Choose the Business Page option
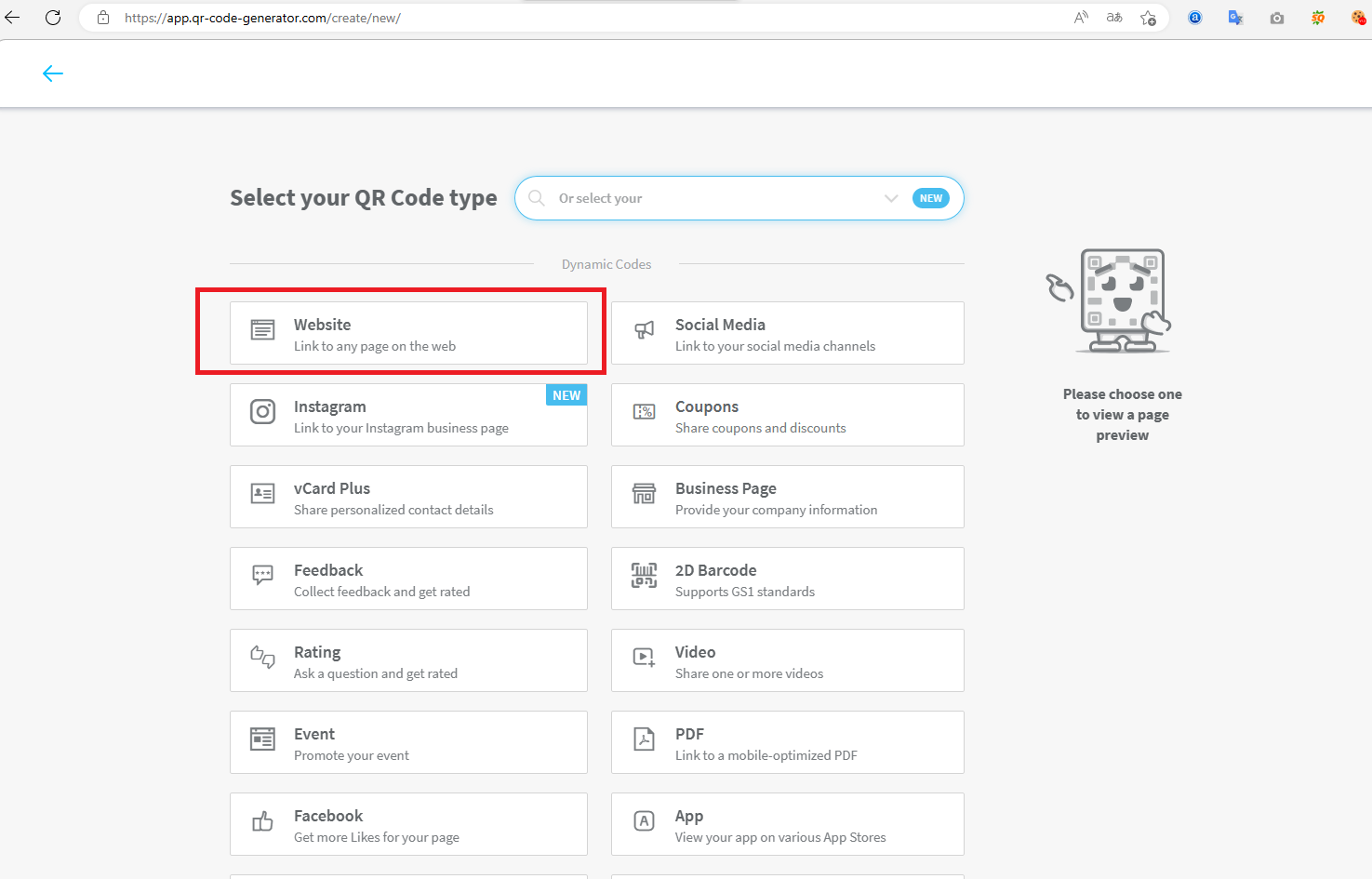 coord(787,497)
